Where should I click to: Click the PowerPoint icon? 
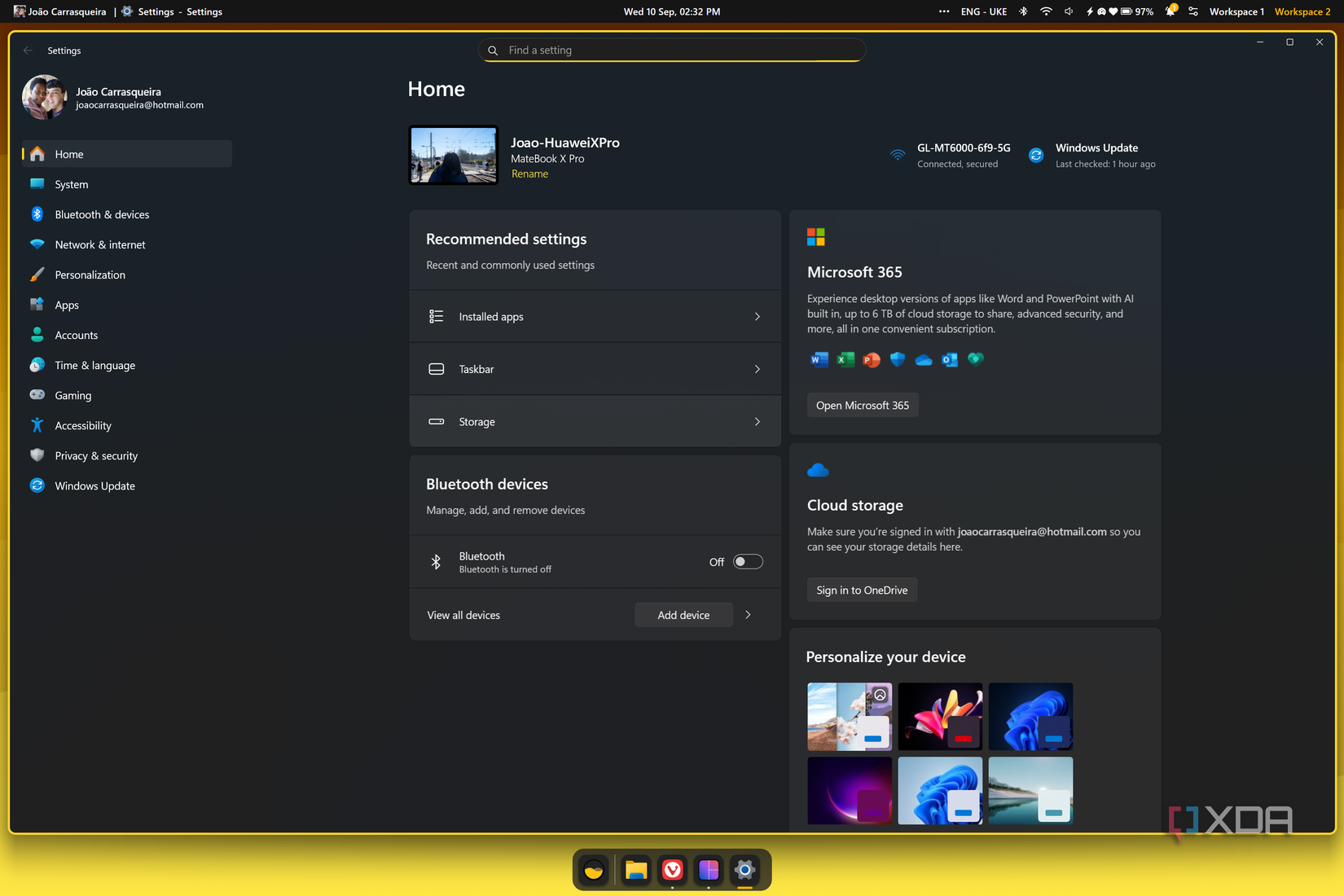(871, 359)
